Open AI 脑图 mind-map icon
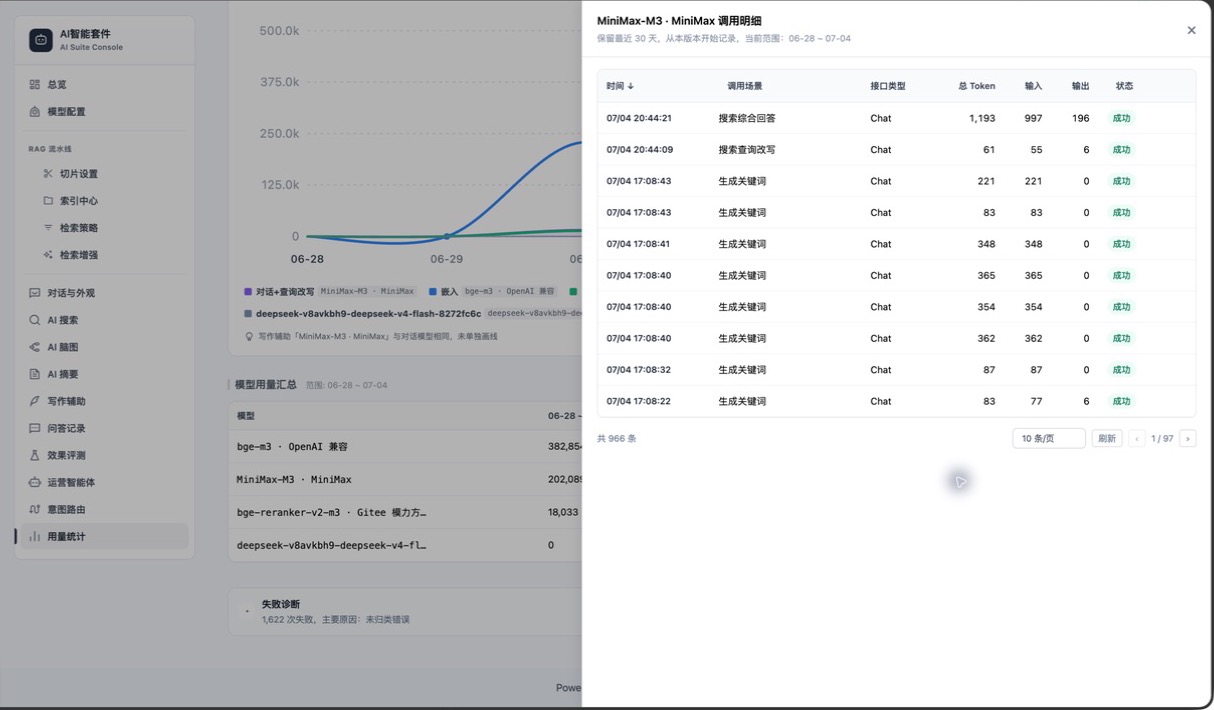 tap(35, 347)
